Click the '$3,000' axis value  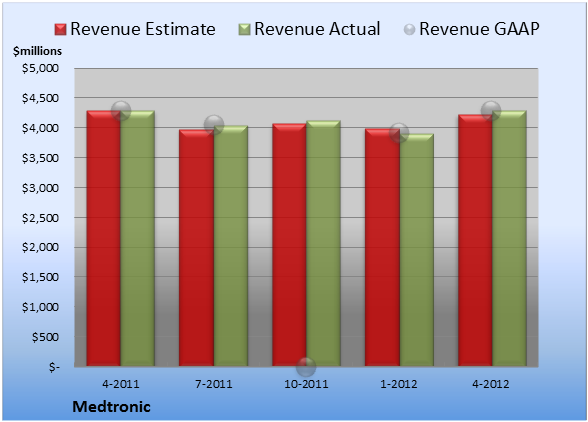[x=40, y=188]
